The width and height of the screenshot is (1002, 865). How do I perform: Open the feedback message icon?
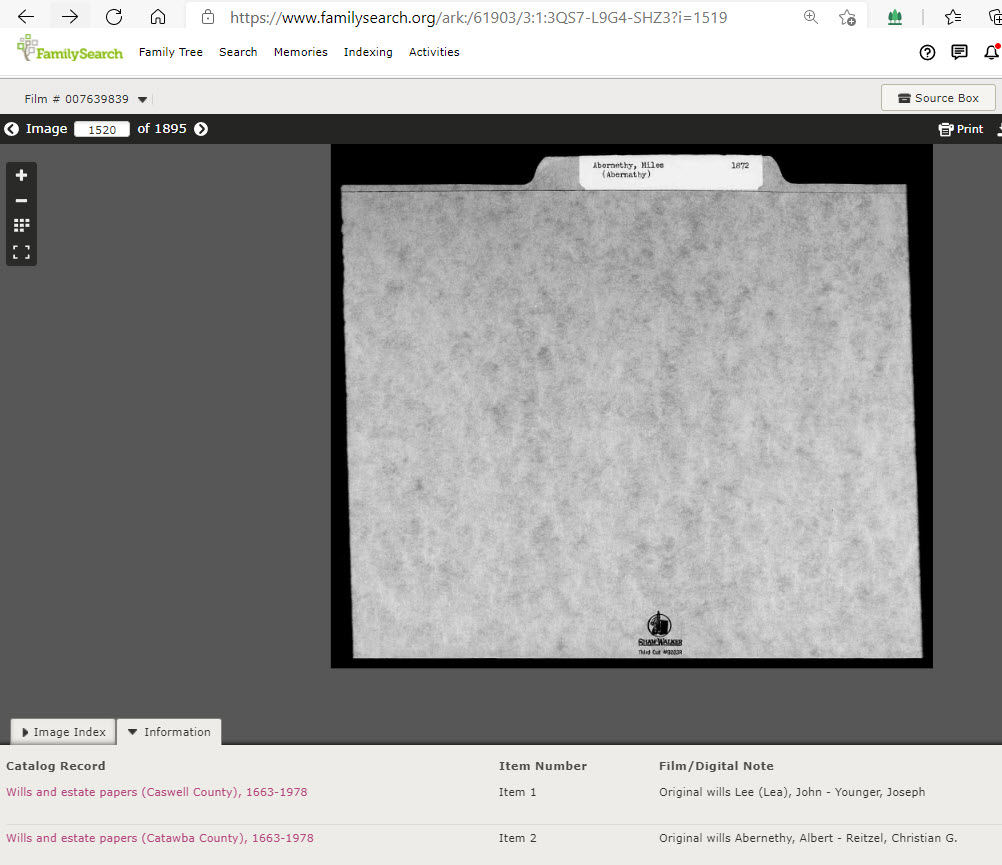point(959,52)
